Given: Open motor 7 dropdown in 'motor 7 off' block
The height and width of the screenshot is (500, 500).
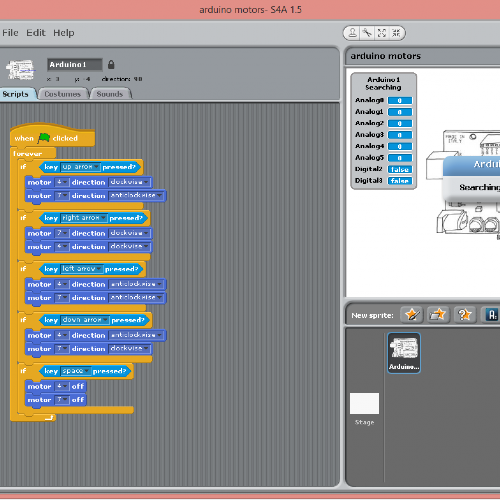Looking at the screenshot, I should point(62,399).
